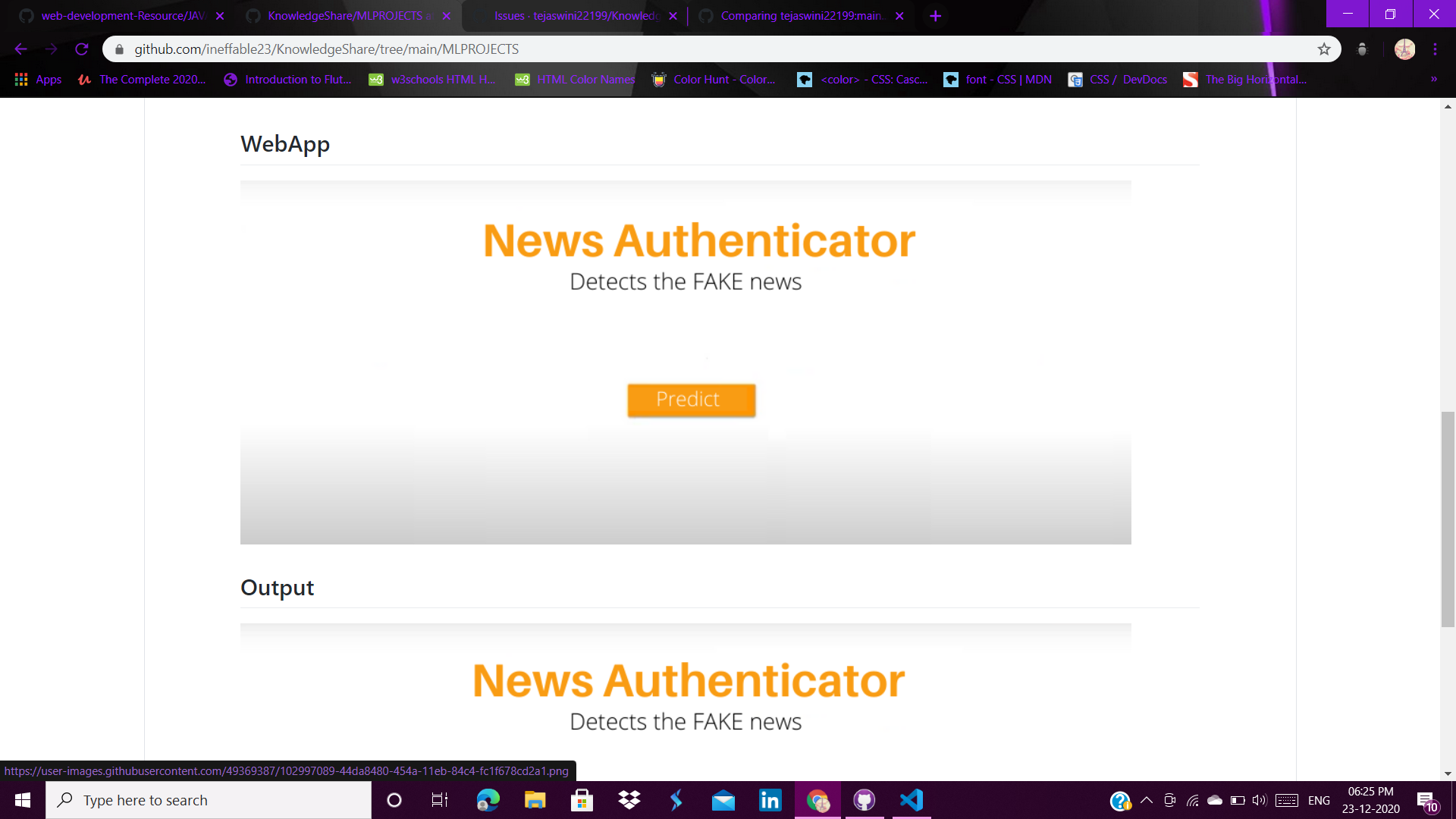Reload the current GitHub page
1456x819 pixels.
[x=82, y=49]
